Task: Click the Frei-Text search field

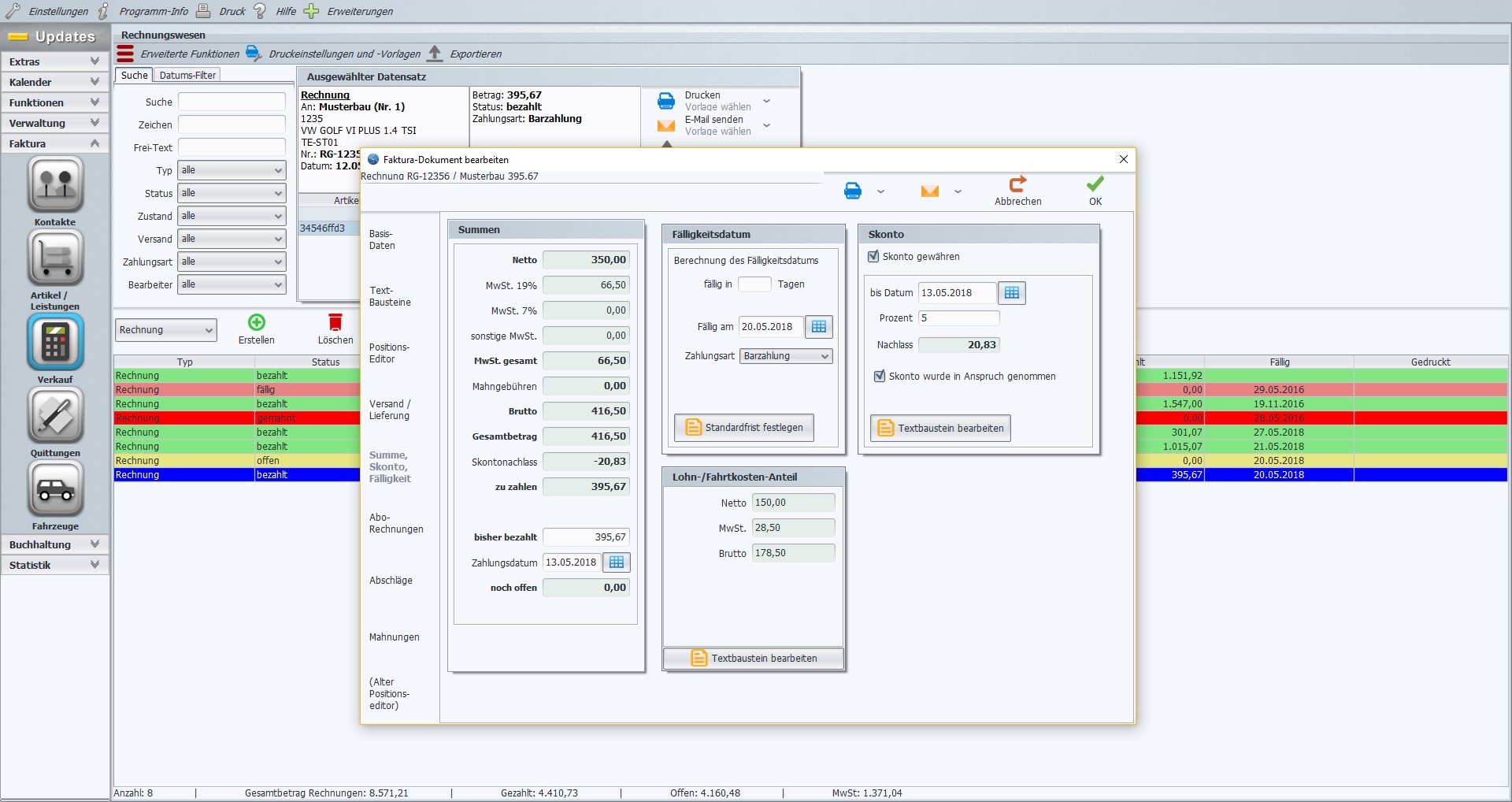Action: point(232,147)
